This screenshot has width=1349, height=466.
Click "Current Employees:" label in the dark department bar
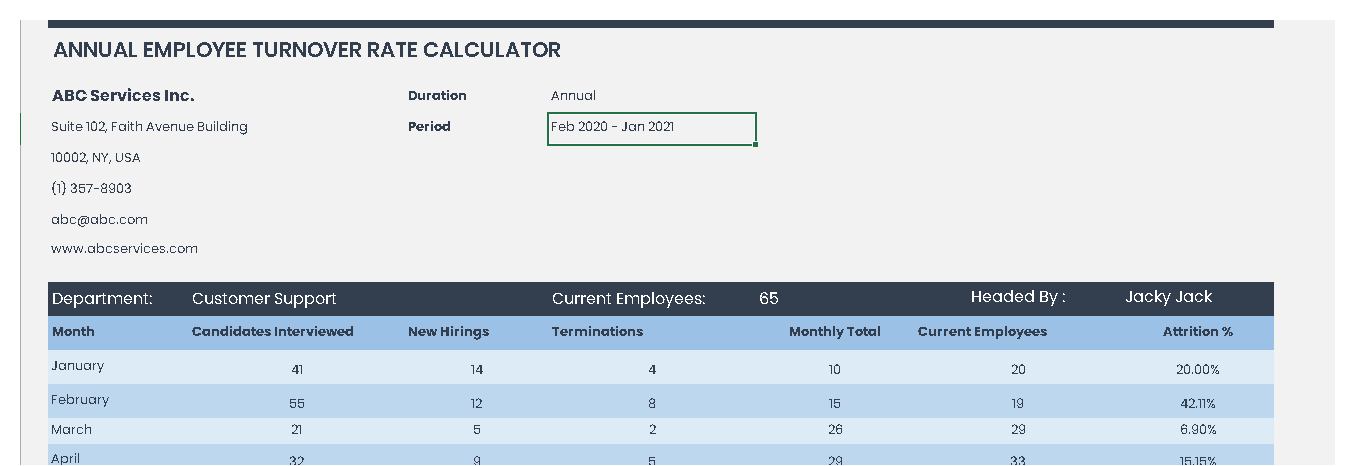629,299
